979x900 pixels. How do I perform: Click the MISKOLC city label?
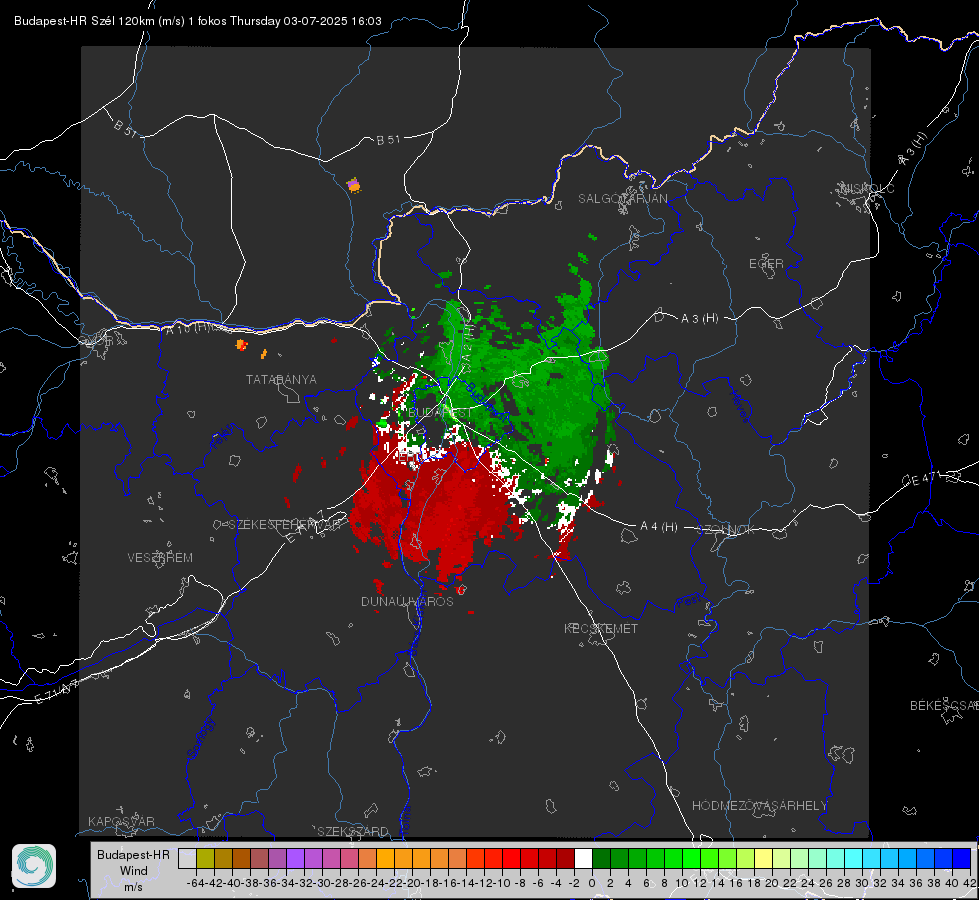click(x=867, y=188)
